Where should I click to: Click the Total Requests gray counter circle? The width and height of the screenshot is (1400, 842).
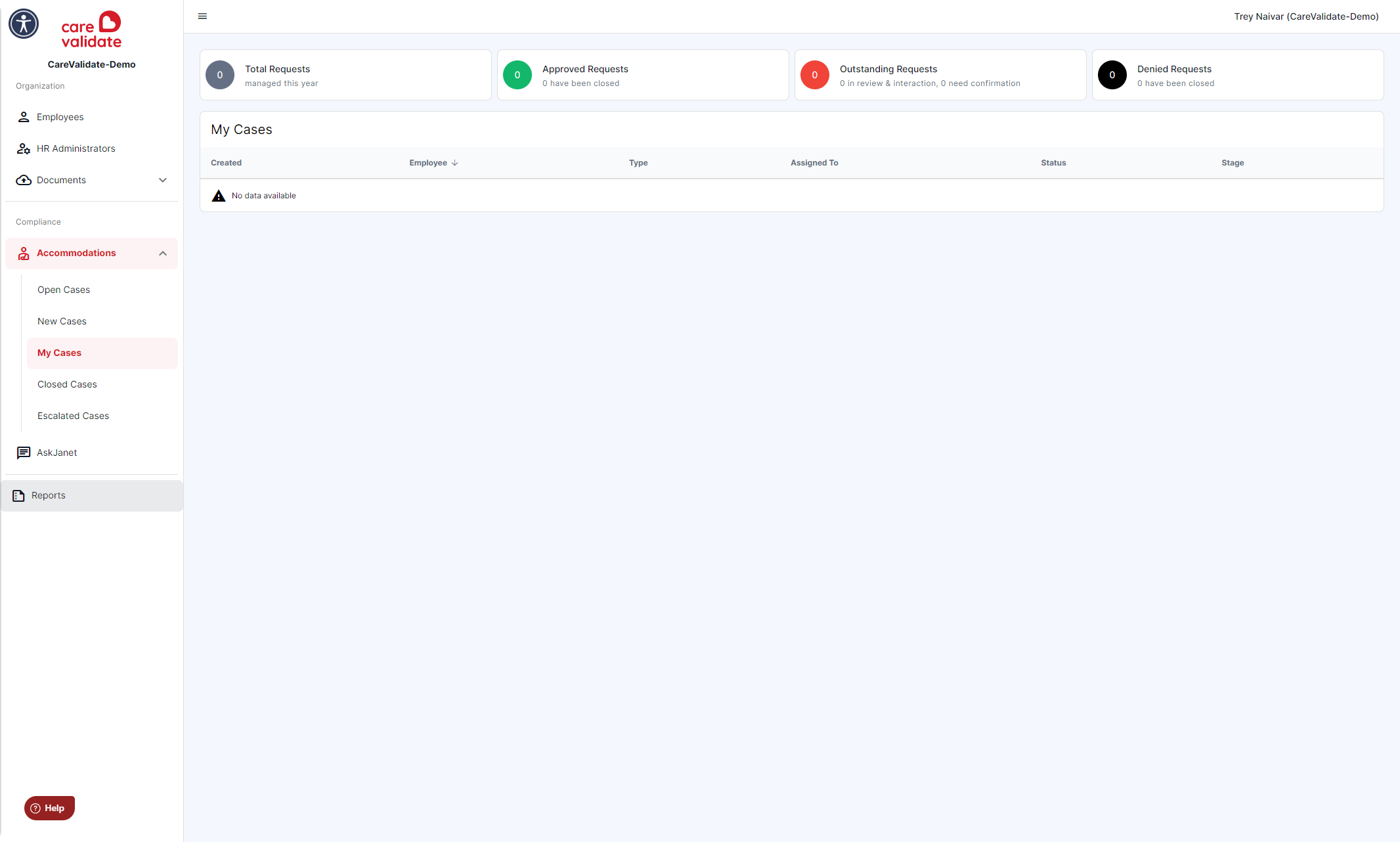(220, 75)
